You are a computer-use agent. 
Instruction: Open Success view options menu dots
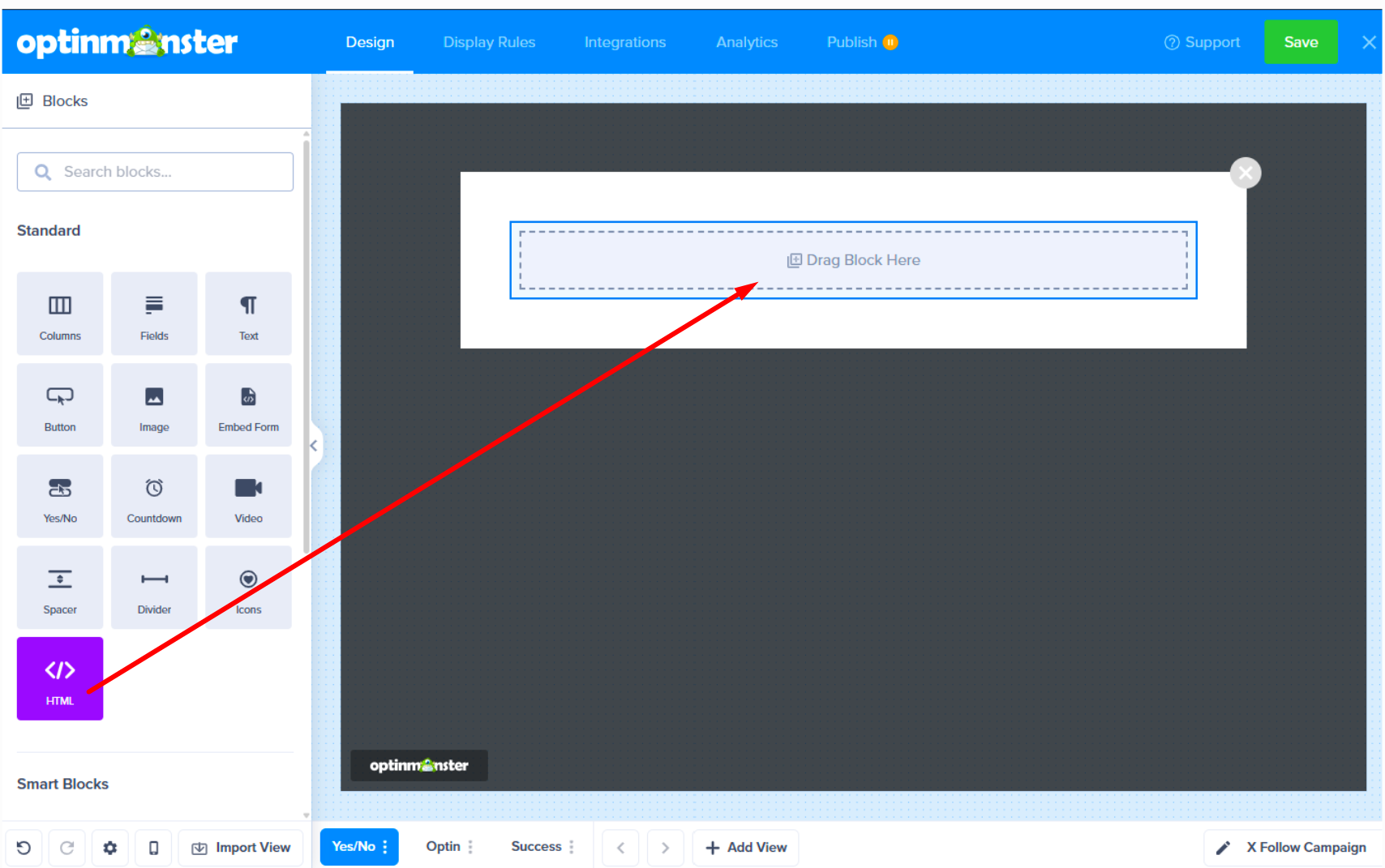point(572,847)
